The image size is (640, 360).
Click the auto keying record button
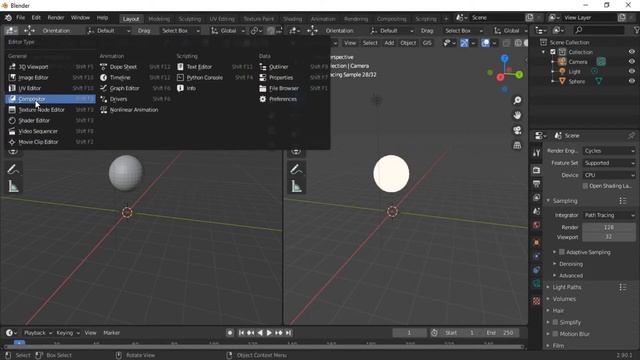[230, 333]
